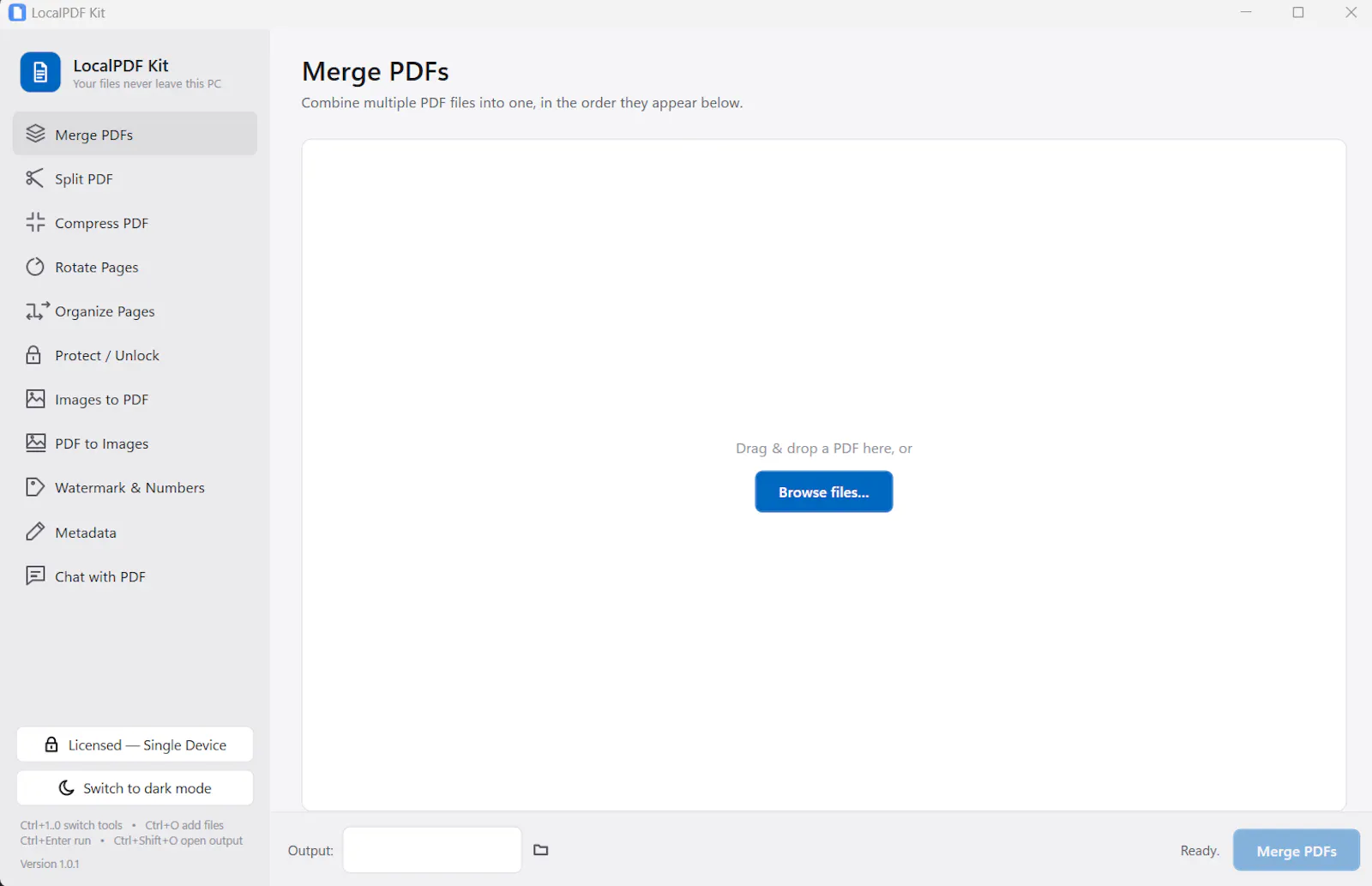Open Chat with PDF
1372x886 pixels.
click(135, 576)
